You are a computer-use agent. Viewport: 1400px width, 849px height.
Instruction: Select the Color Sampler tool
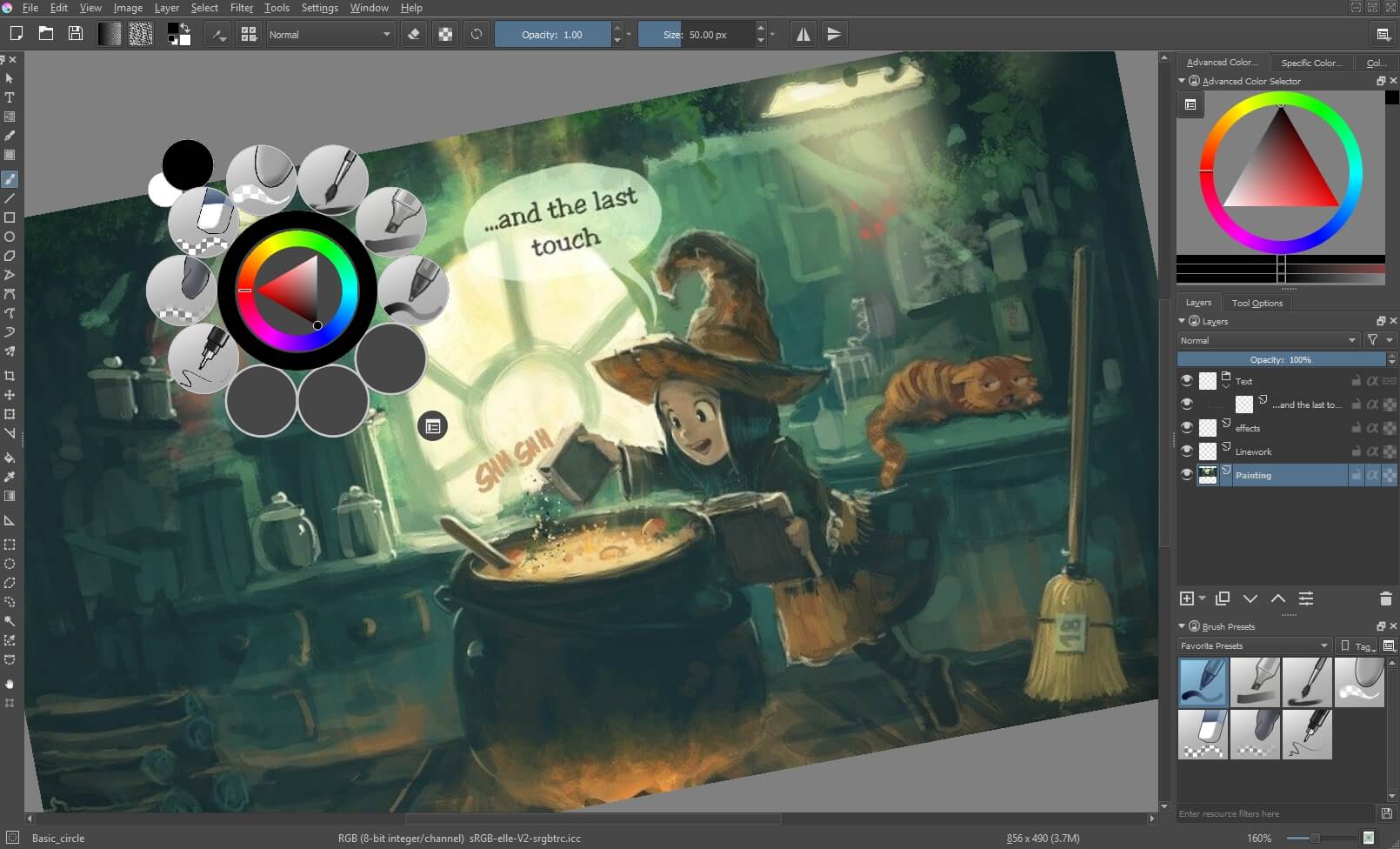tap(10, 476)
